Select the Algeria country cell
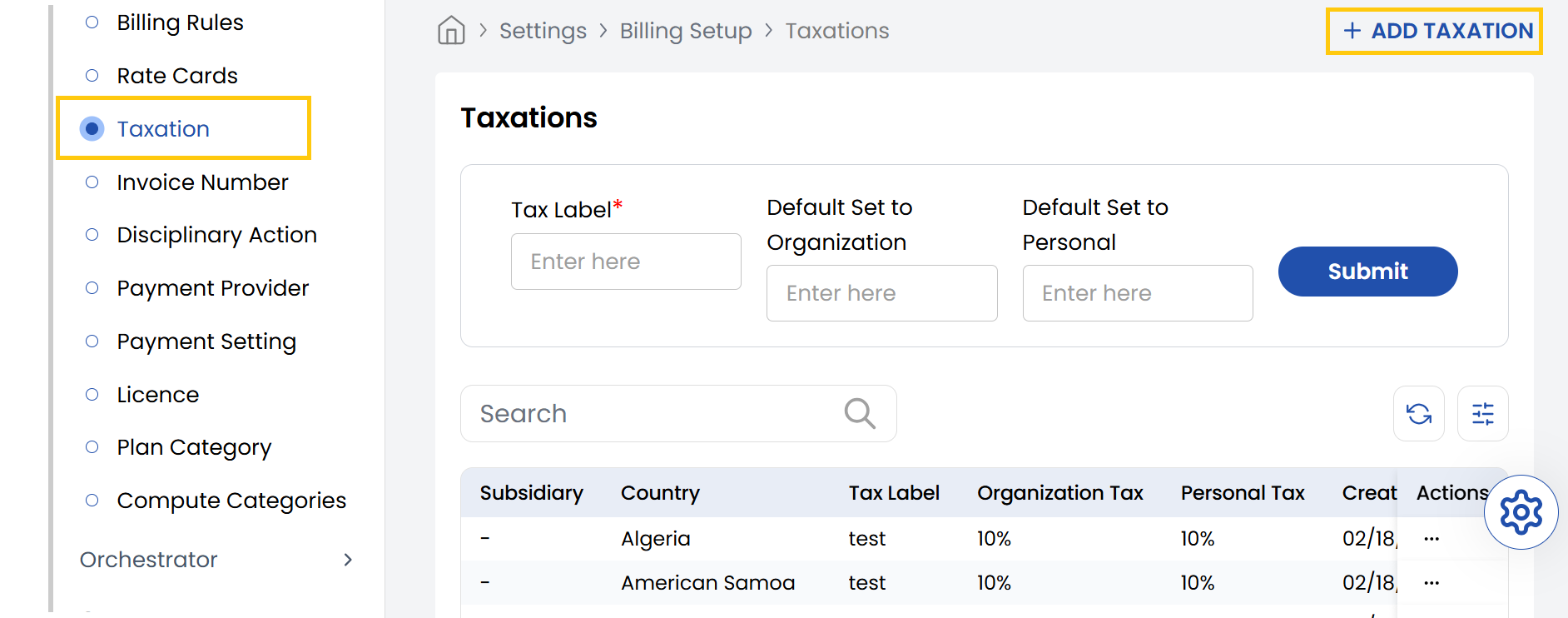This screenshot has width=1568, height=618. tap(655, 539)
